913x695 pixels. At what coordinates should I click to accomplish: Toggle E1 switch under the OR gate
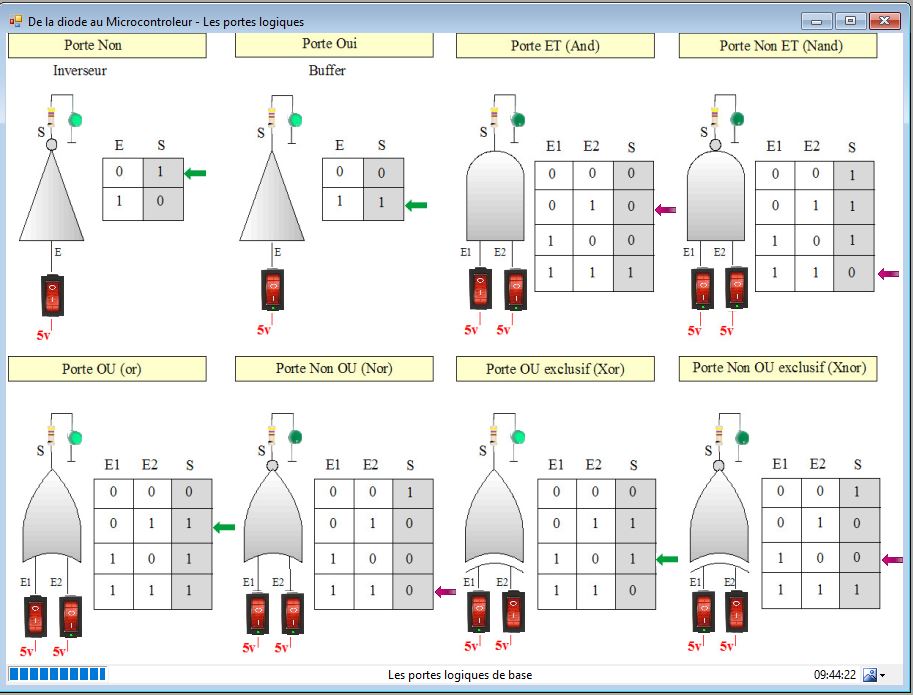(x=36, y=616)
